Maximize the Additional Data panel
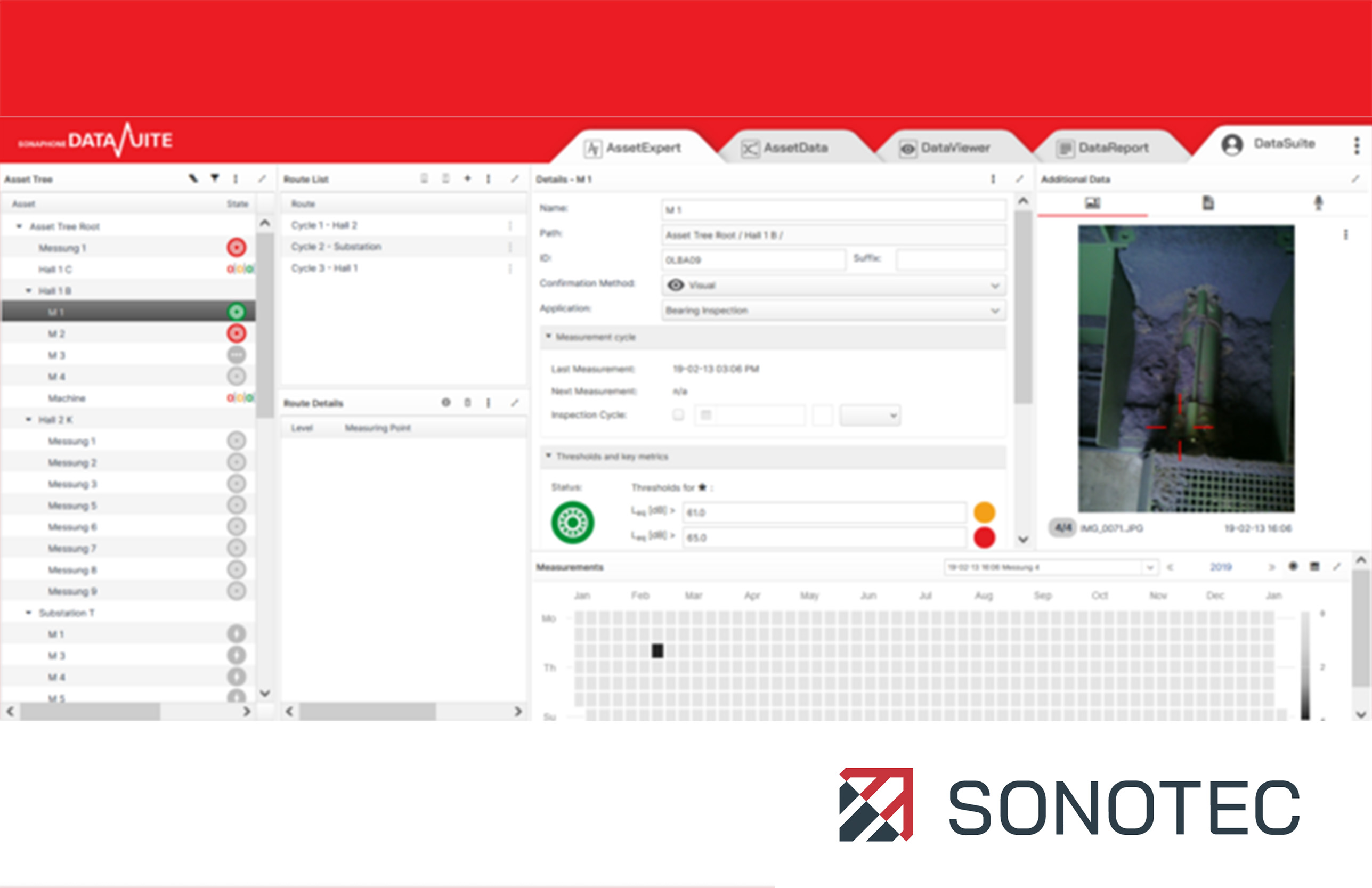The image size is (1372, 888). click(1355, 178)
